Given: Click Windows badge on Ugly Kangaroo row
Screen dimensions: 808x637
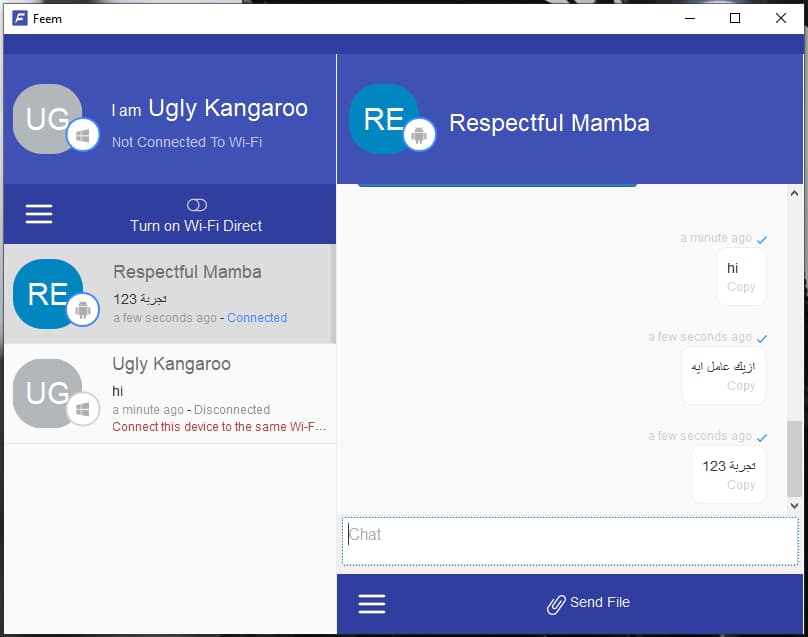Looking at the screenshot, I should [x=83, y=409].
